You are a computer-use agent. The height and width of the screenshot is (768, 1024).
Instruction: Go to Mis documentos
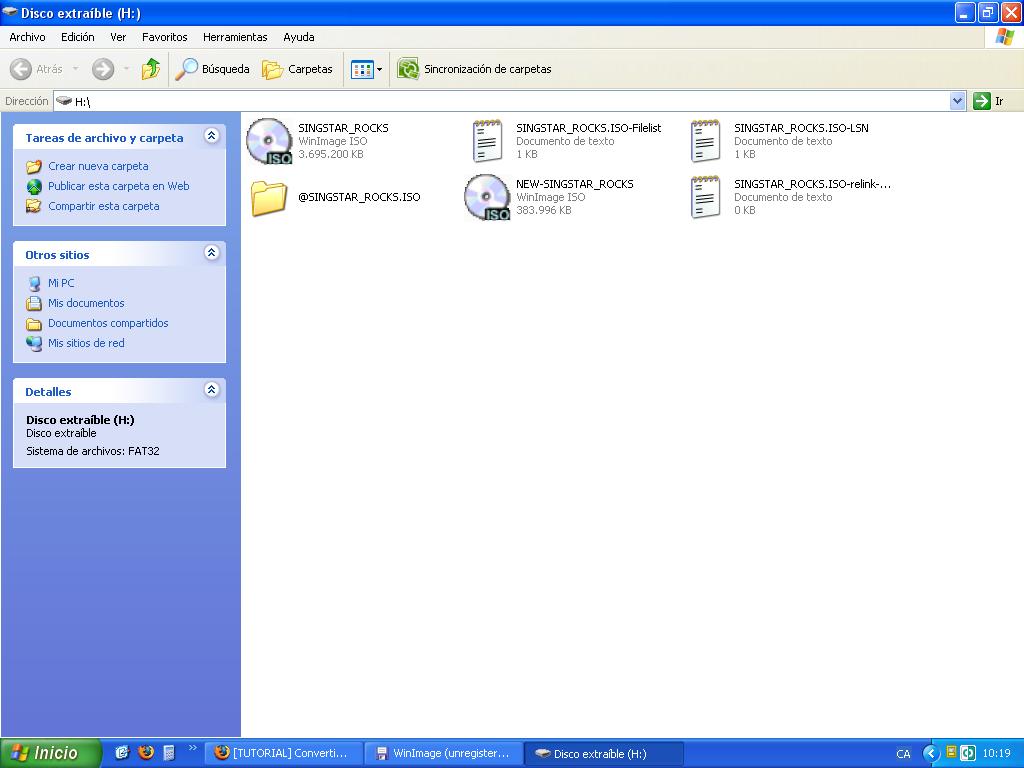click(x=86, y=303)
